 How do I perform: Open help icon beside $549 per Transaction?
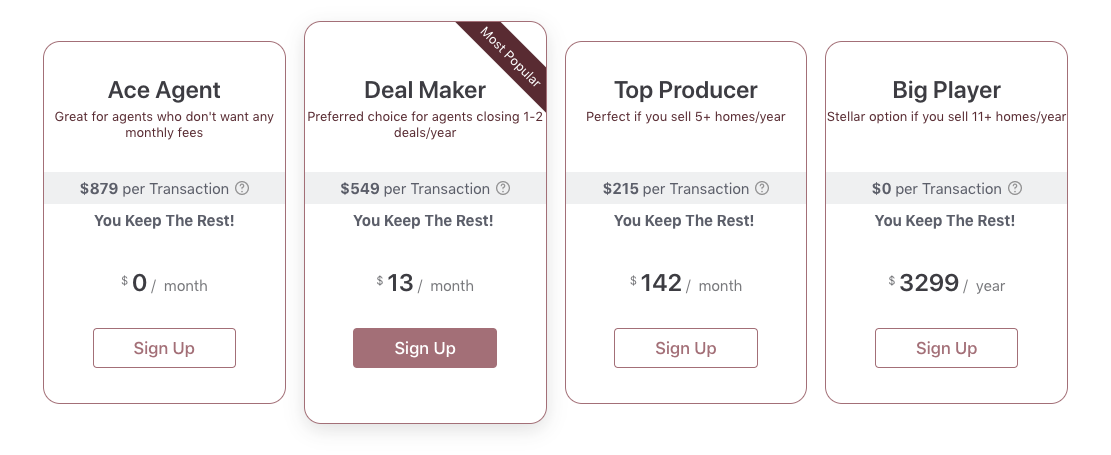[503, 189]
